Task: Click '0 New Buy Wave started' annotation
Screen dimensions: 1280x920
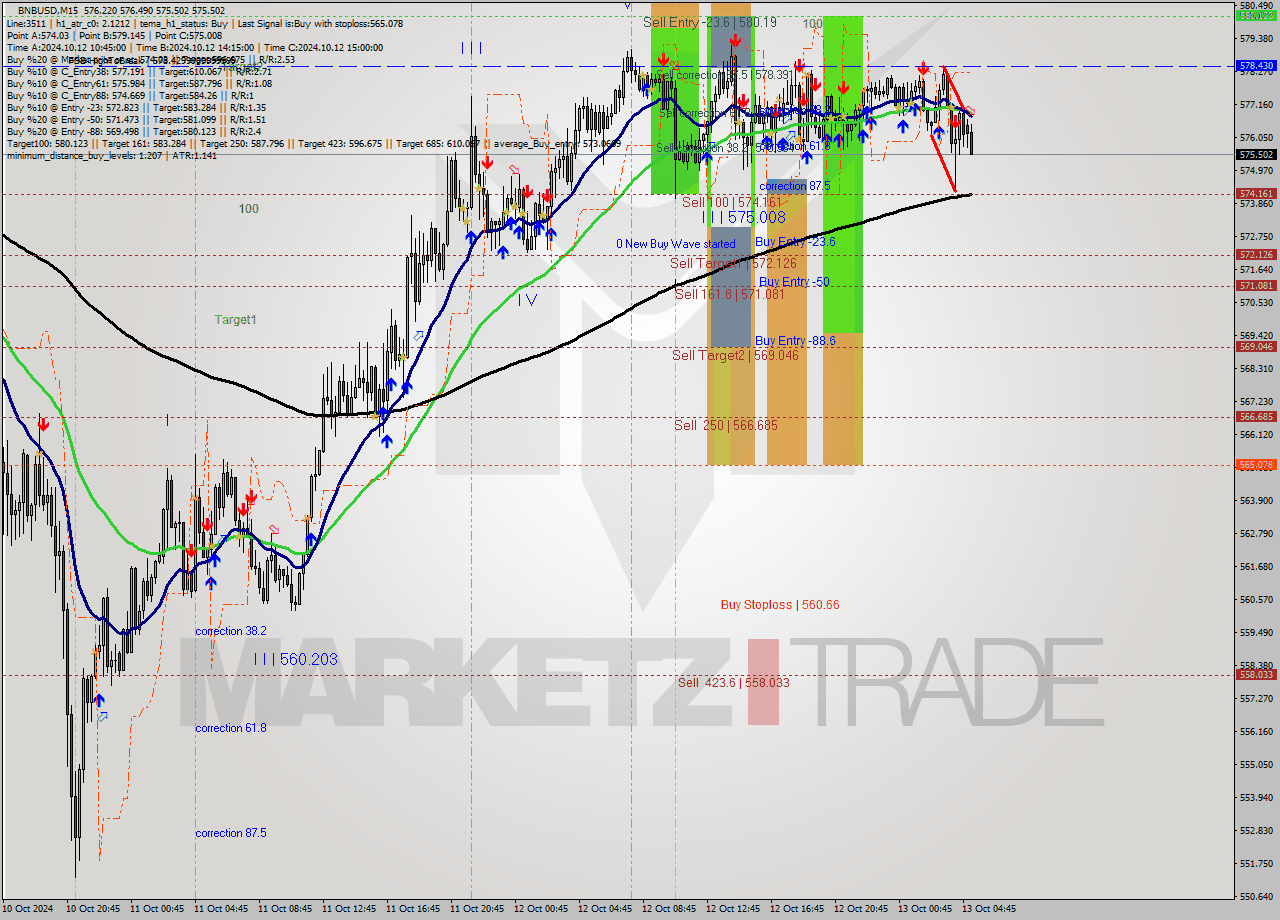Action: pos(675,244)
